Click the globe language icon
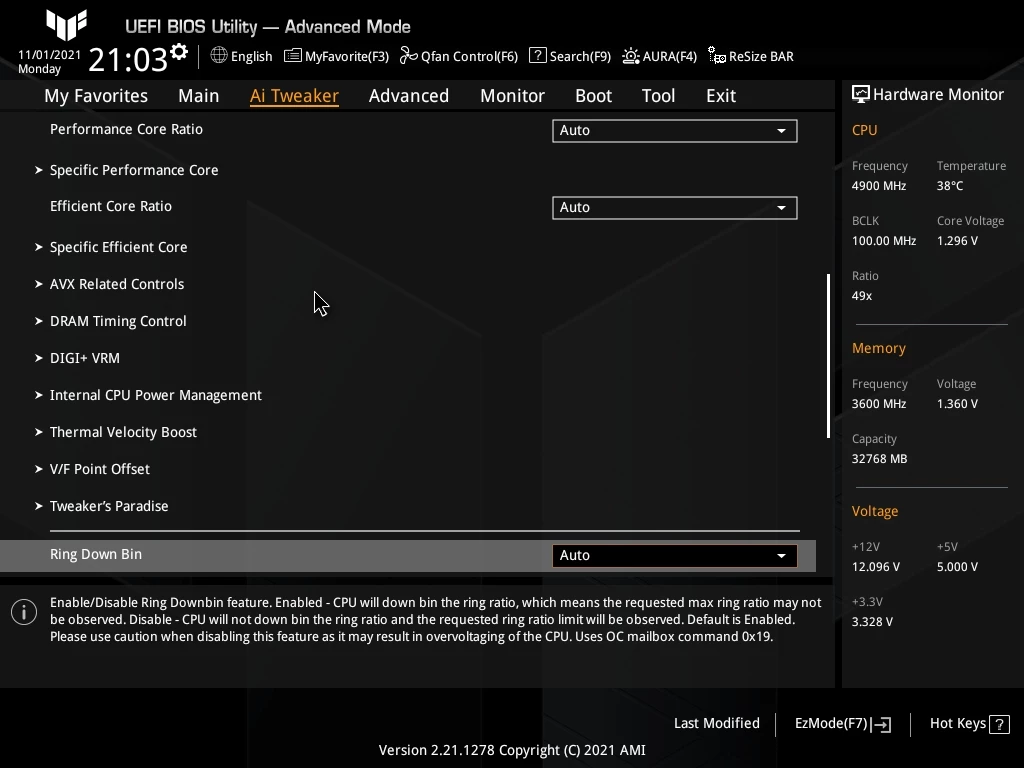This screenshot has width=1024, height=768. tap(219, 56)
